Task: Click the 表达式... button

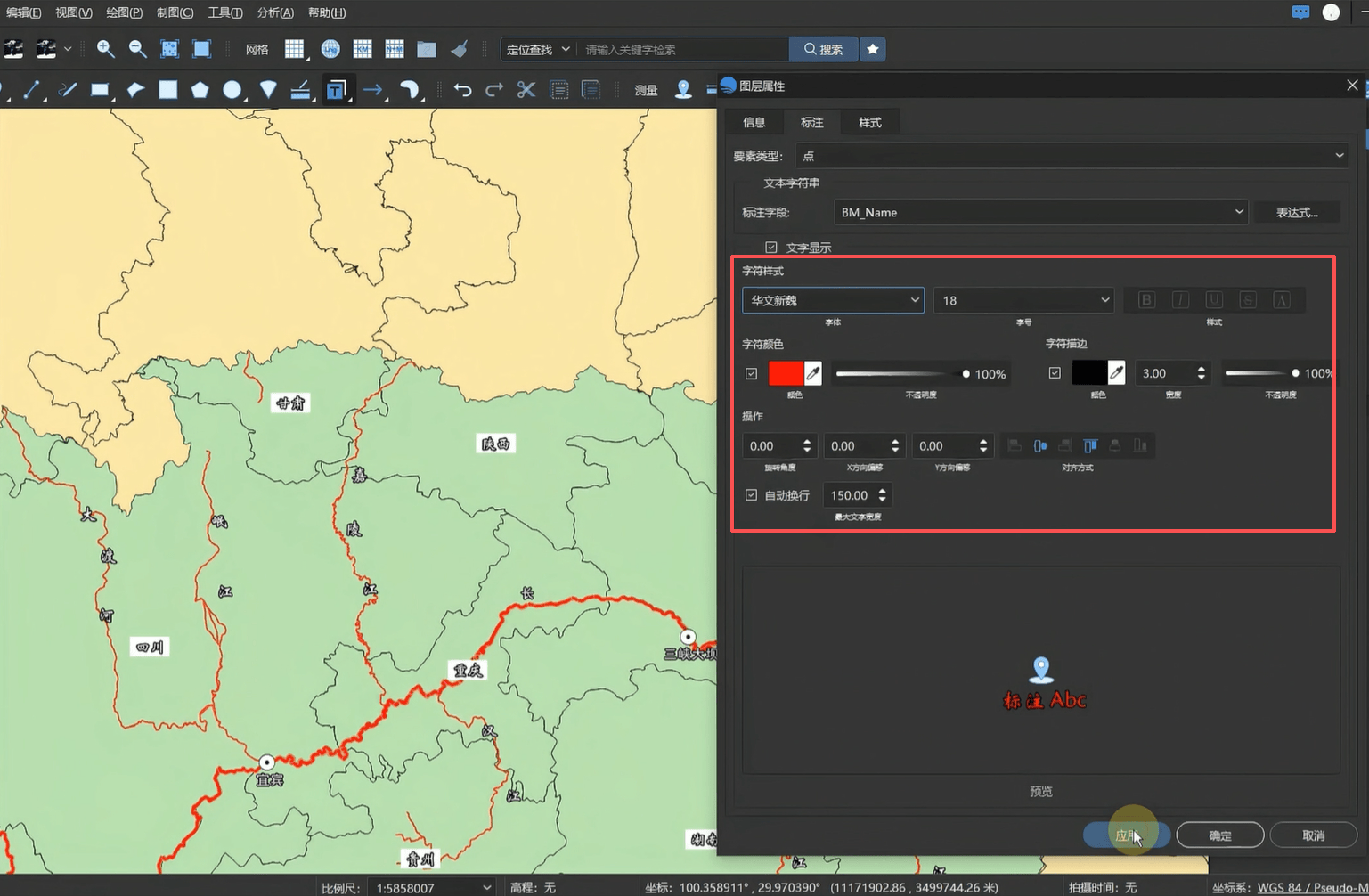Action: pyautogui.click(x=1297, y=212)
